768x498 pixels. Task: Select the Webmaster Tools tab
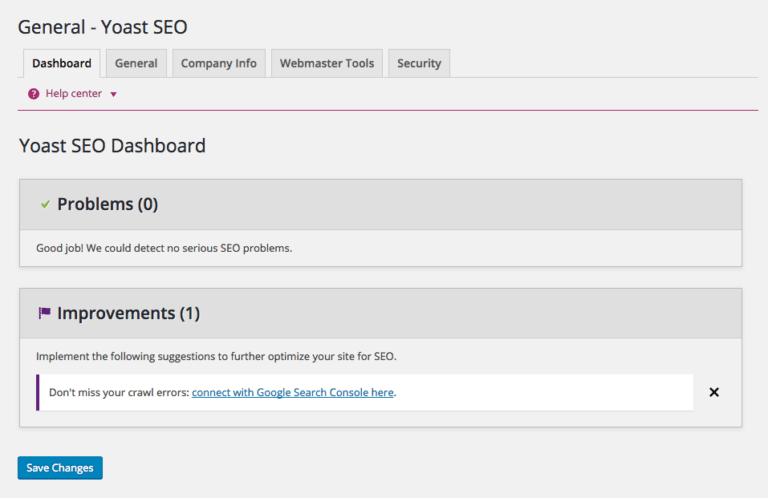tap(326, 63)
